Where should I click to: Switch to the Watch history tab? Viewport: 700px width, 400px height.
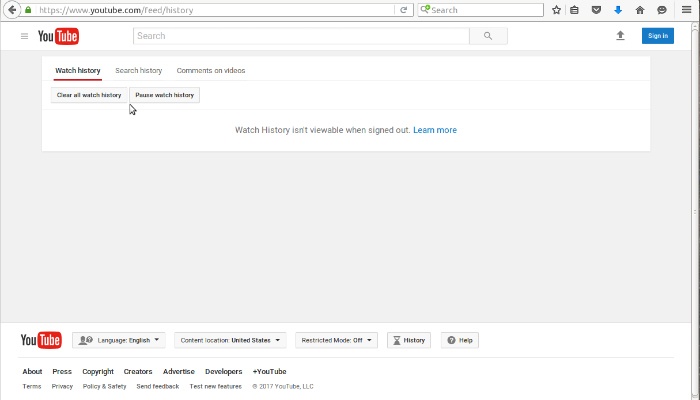[78, 71]
